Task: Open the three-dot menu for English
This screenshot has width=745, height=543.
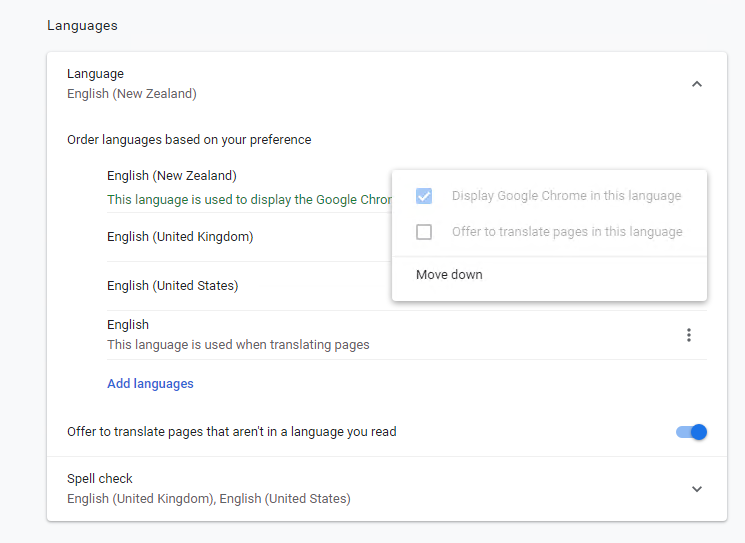Action: 688,335
